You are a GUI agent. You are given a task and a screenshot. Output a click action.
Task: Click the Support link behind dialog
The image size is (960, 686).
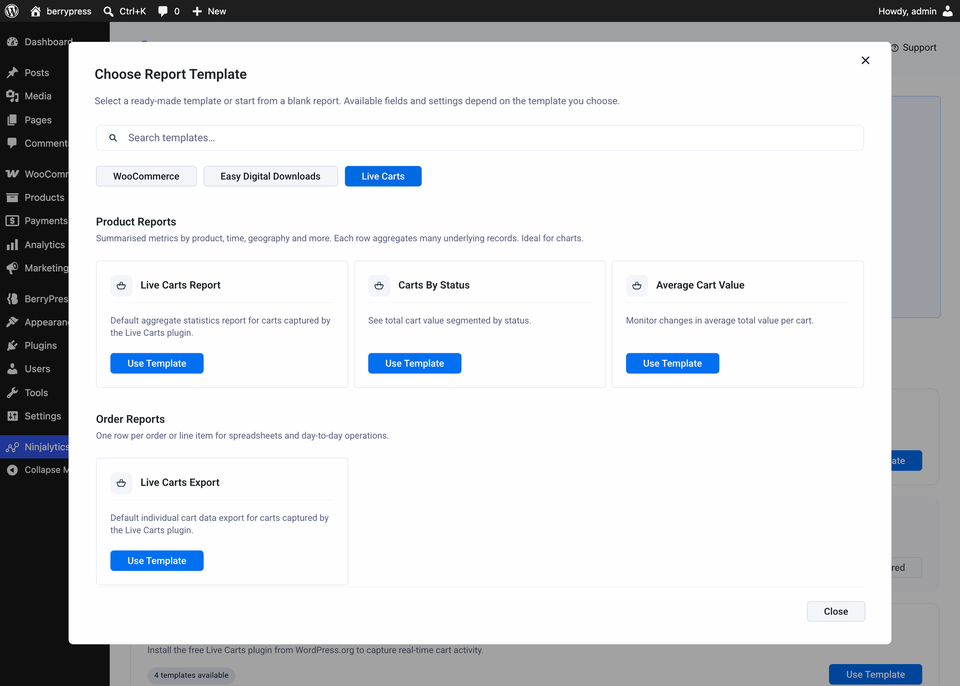913,48
